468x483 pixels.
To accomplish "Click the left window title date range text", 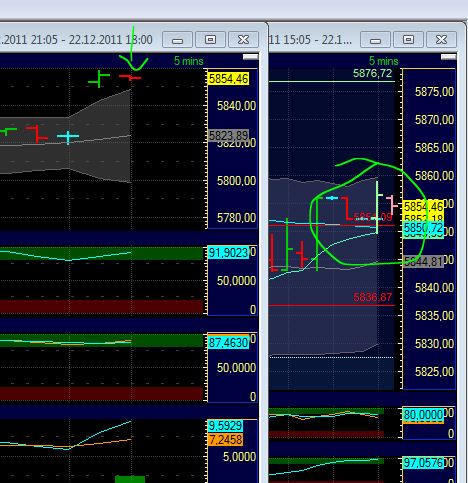I will 76,40.
